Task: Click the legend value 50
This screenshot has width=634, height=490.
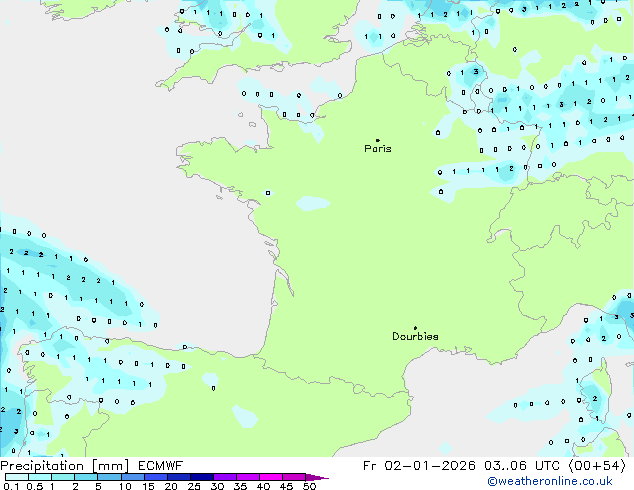Action: click(x=309, y=486)
